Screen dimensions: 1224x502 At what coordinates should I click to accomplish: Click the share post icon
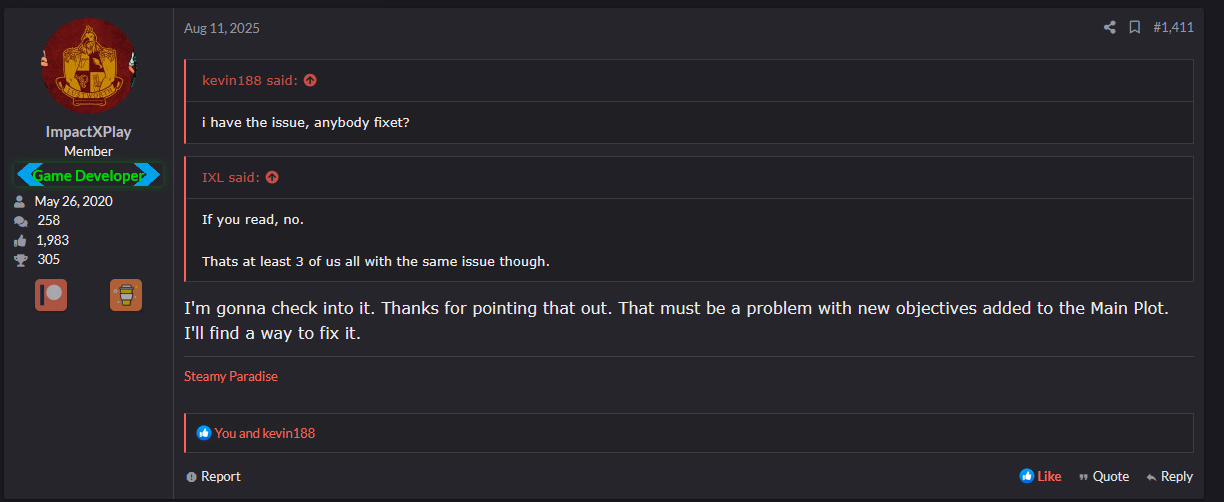[x=1109, y=28]
